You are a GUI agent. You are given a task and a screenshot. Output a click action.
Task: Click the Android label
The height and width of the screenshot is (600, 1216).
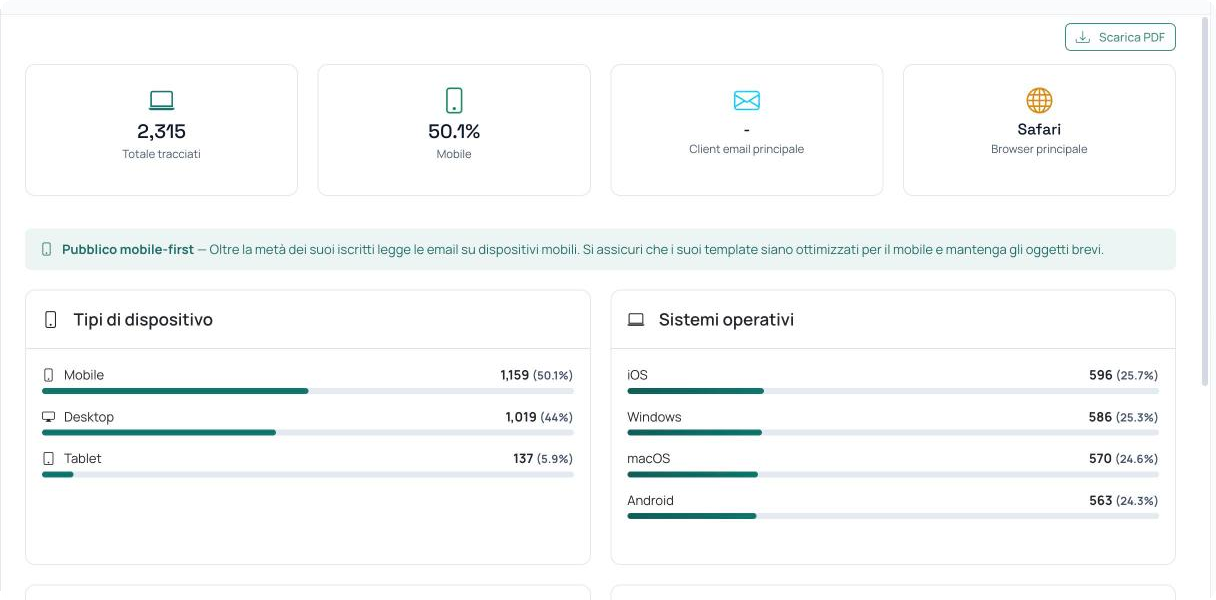650,500
